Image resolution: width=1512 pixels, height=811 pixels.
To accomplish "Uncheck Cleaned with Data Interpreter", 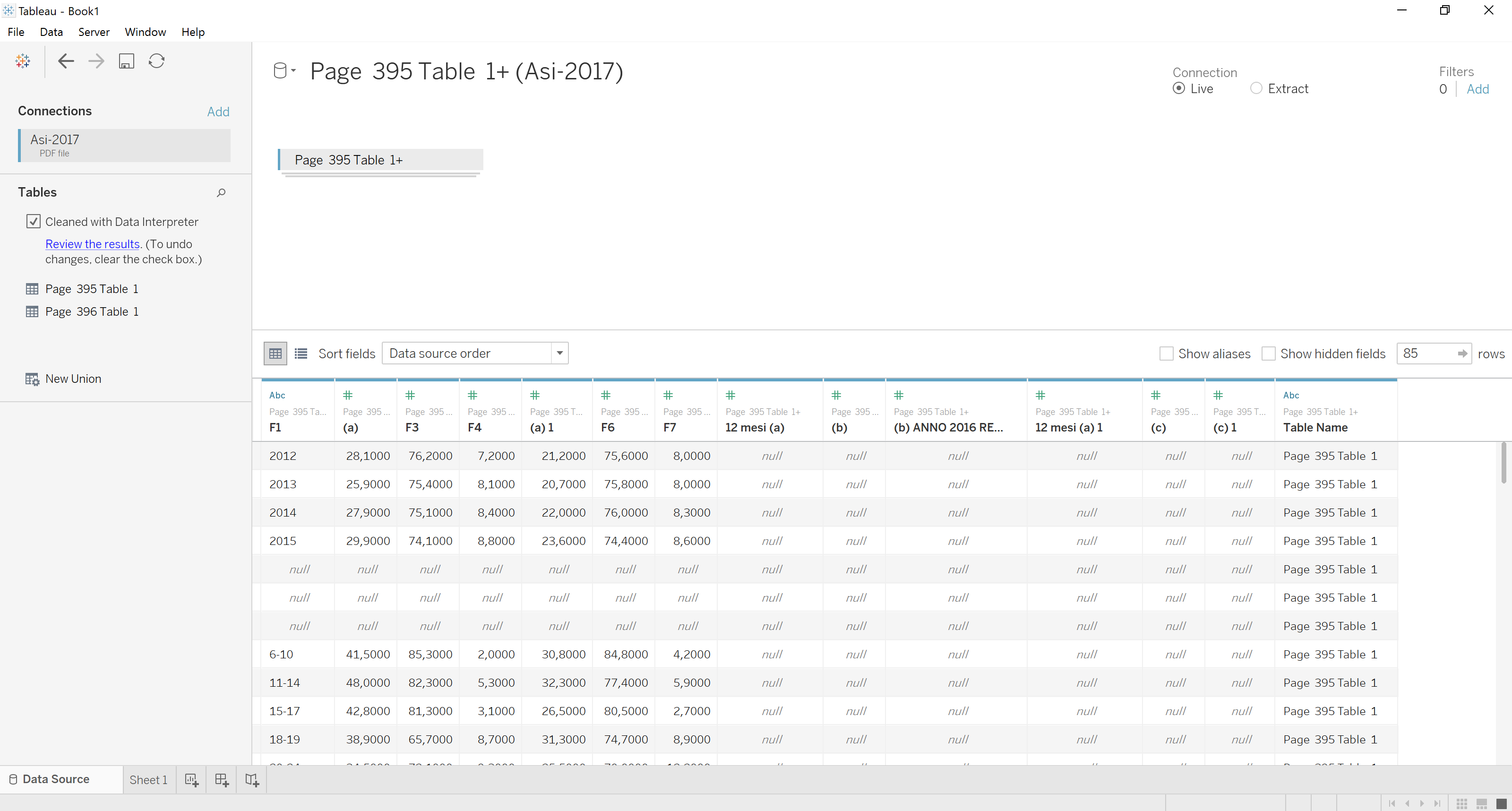I will coord(34,221).
